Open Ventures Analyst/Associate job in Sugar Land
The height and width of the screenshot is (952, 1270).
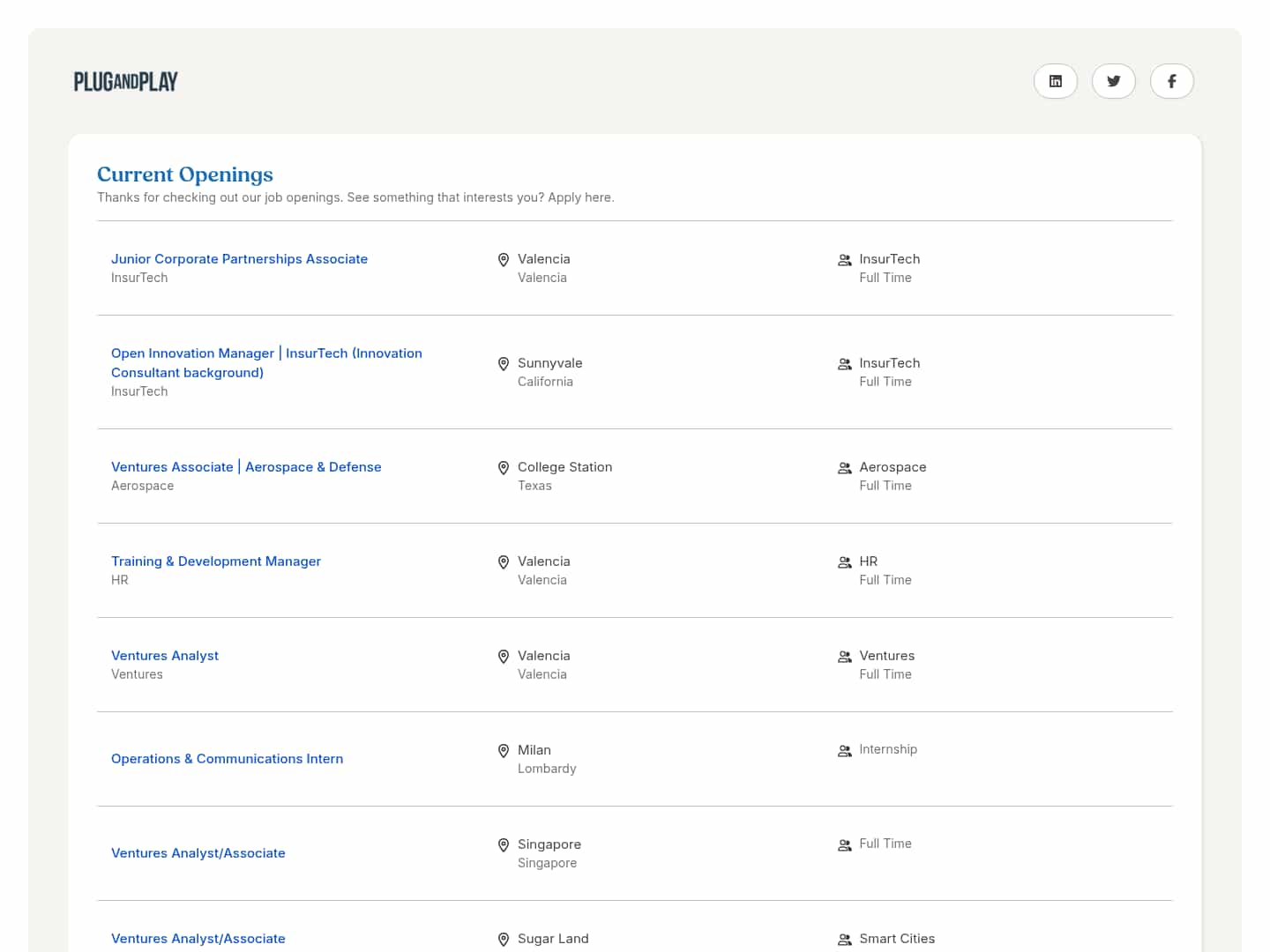tap(198, 939)
